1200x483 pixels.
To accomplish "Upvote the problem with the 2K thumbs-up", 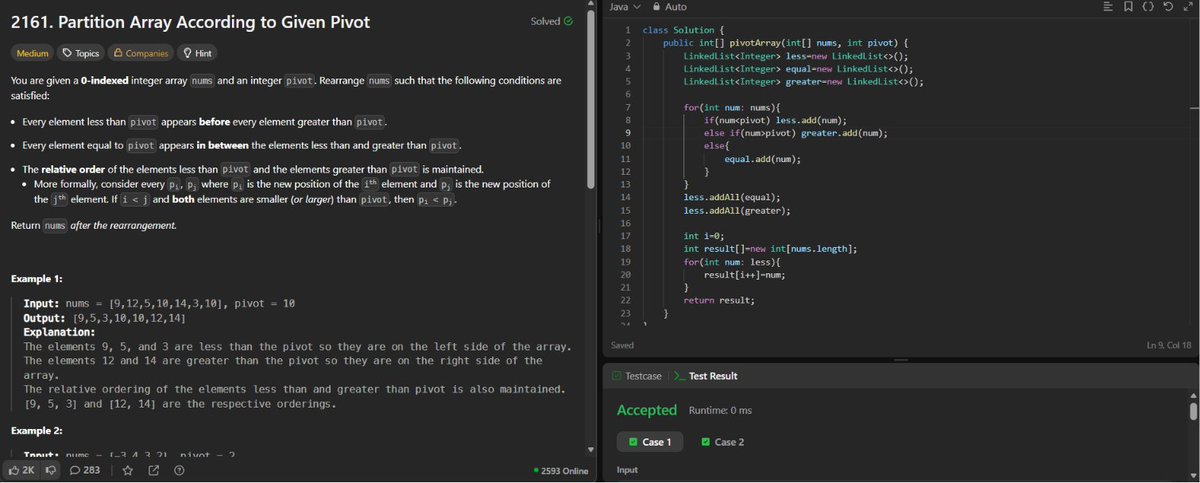I will (22, 470).
